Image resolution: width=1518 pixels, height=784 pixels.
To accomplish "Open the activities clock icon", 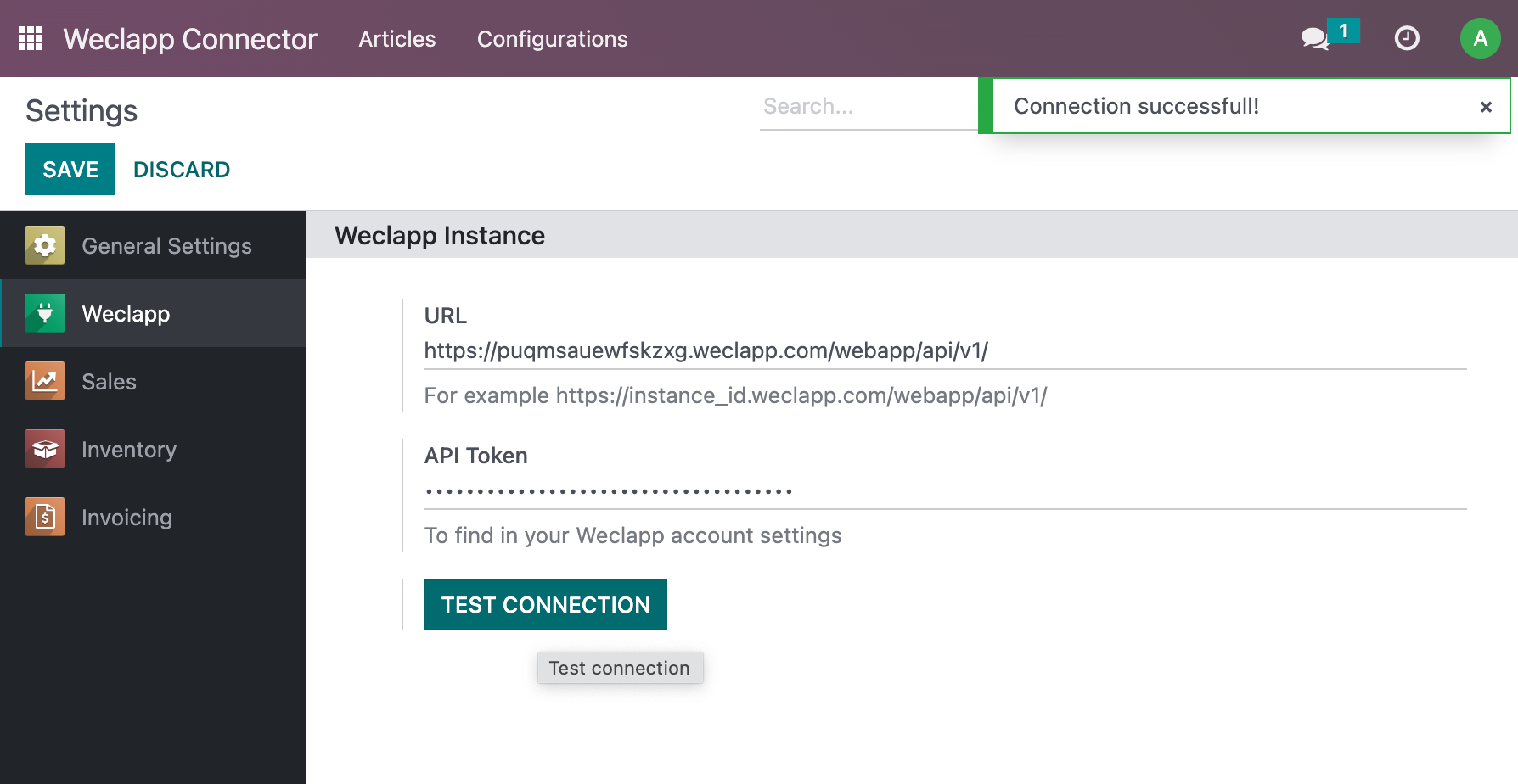I will [x=1407, y=38].
